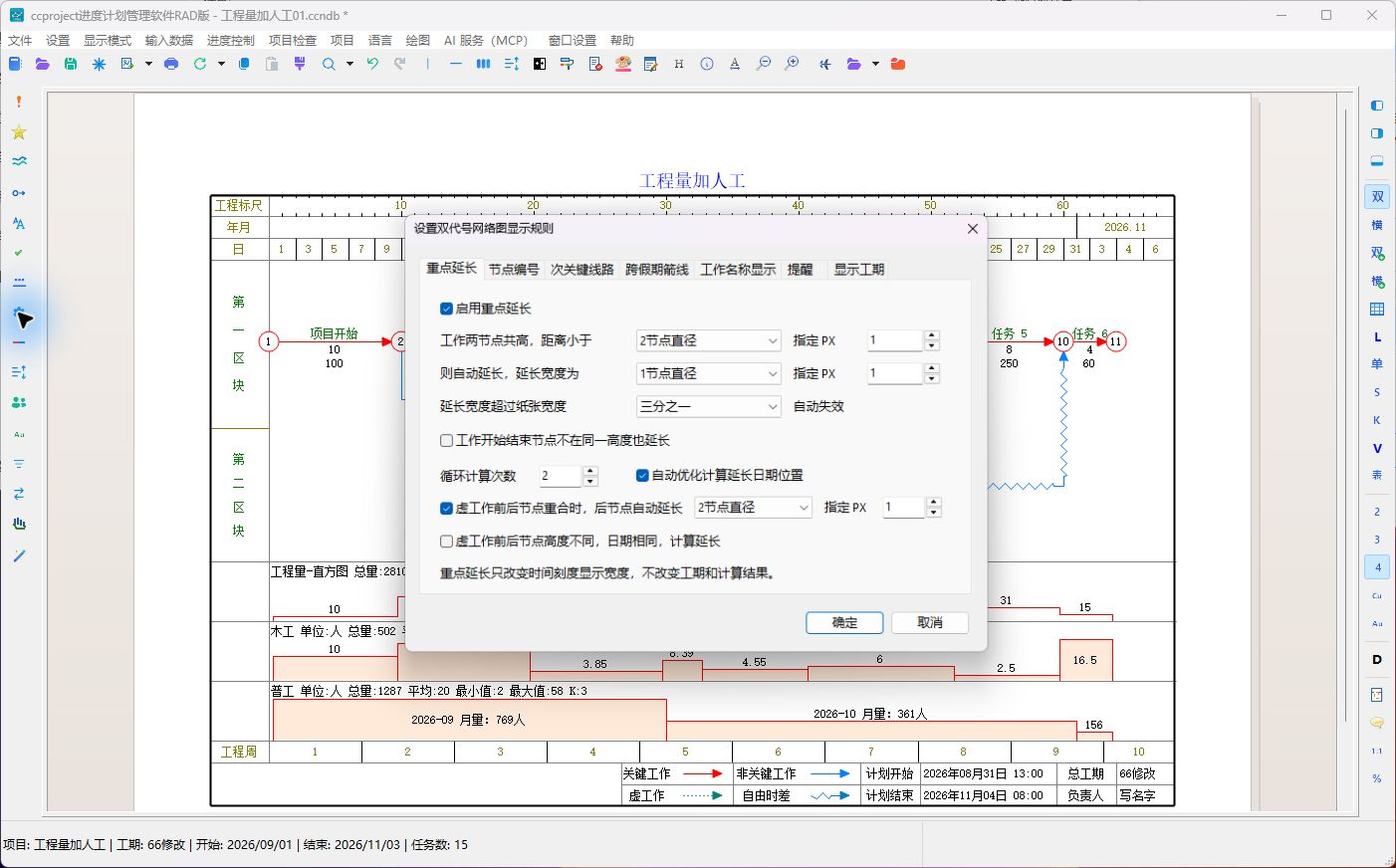Click the red folder icon in the toolbar
1396x868 pixels.
tap(898, 64)
